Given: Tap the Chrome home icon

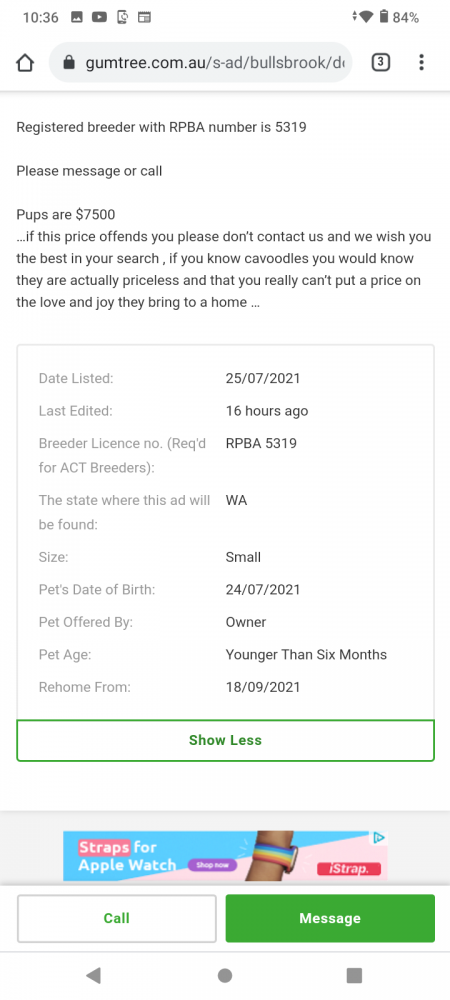Looking at the screenshot, I should (24, 62).
